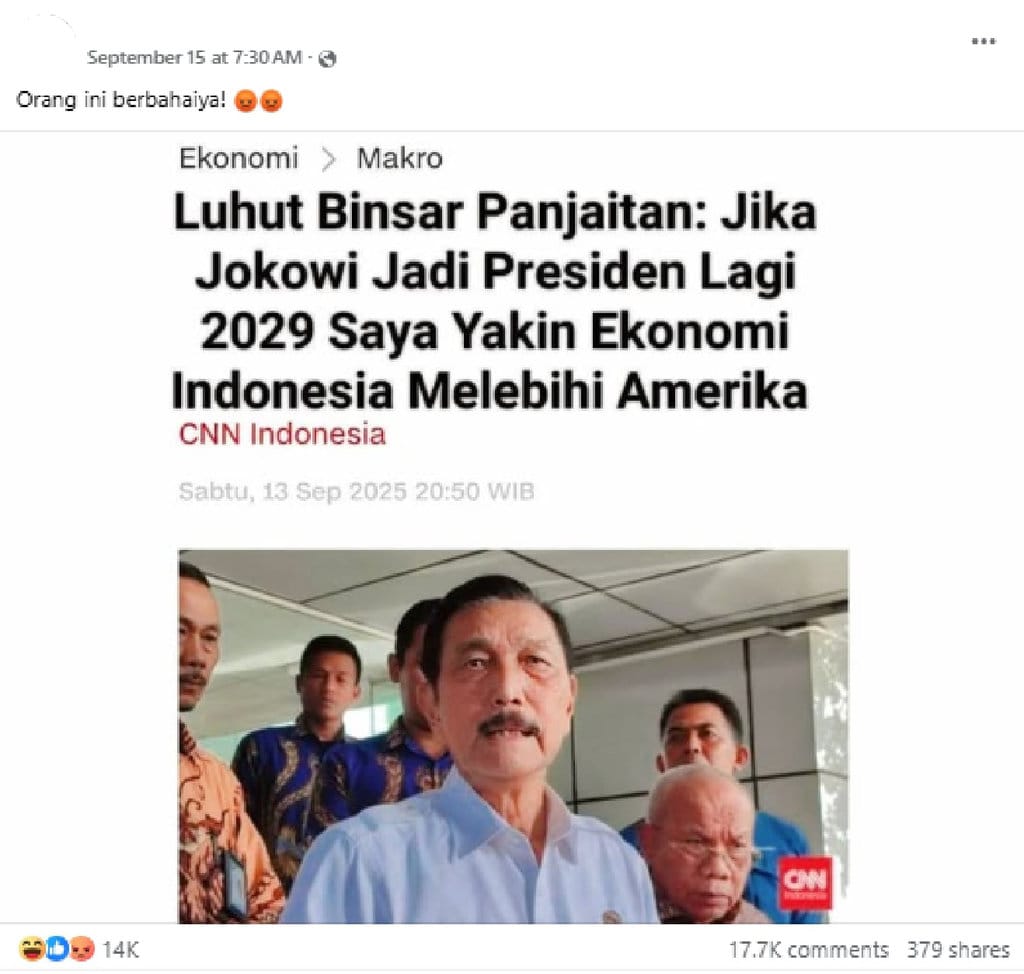Click the first angry emoji in caption

[x=246, y=101]
